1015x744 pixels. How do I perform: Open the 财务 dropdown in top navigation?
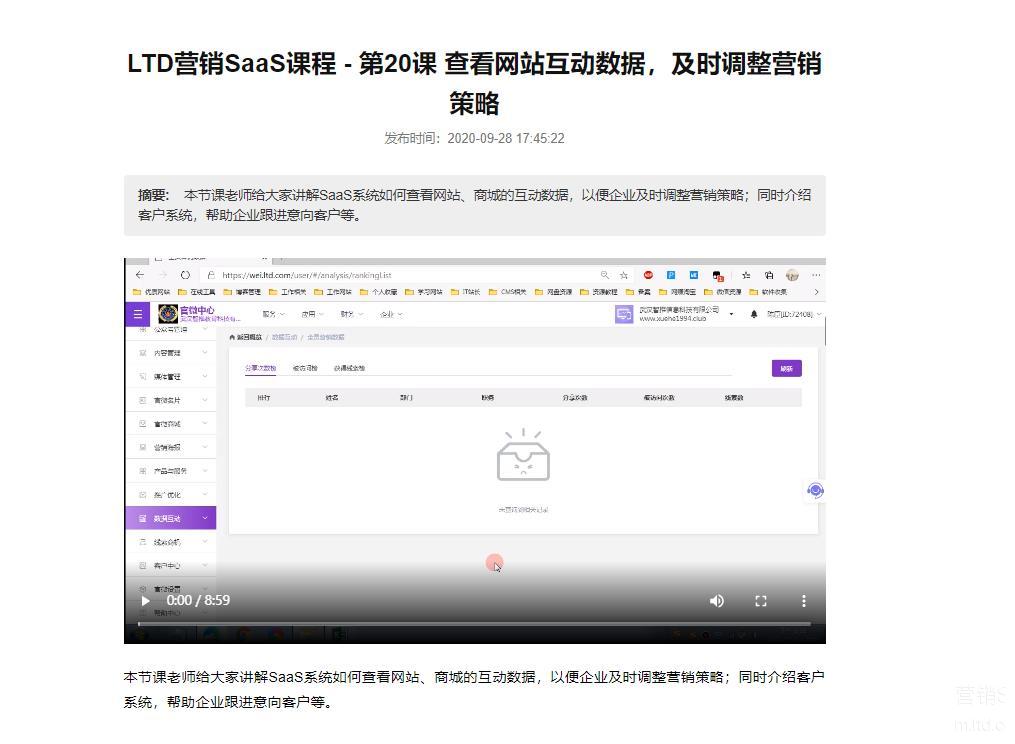point(350,314)
